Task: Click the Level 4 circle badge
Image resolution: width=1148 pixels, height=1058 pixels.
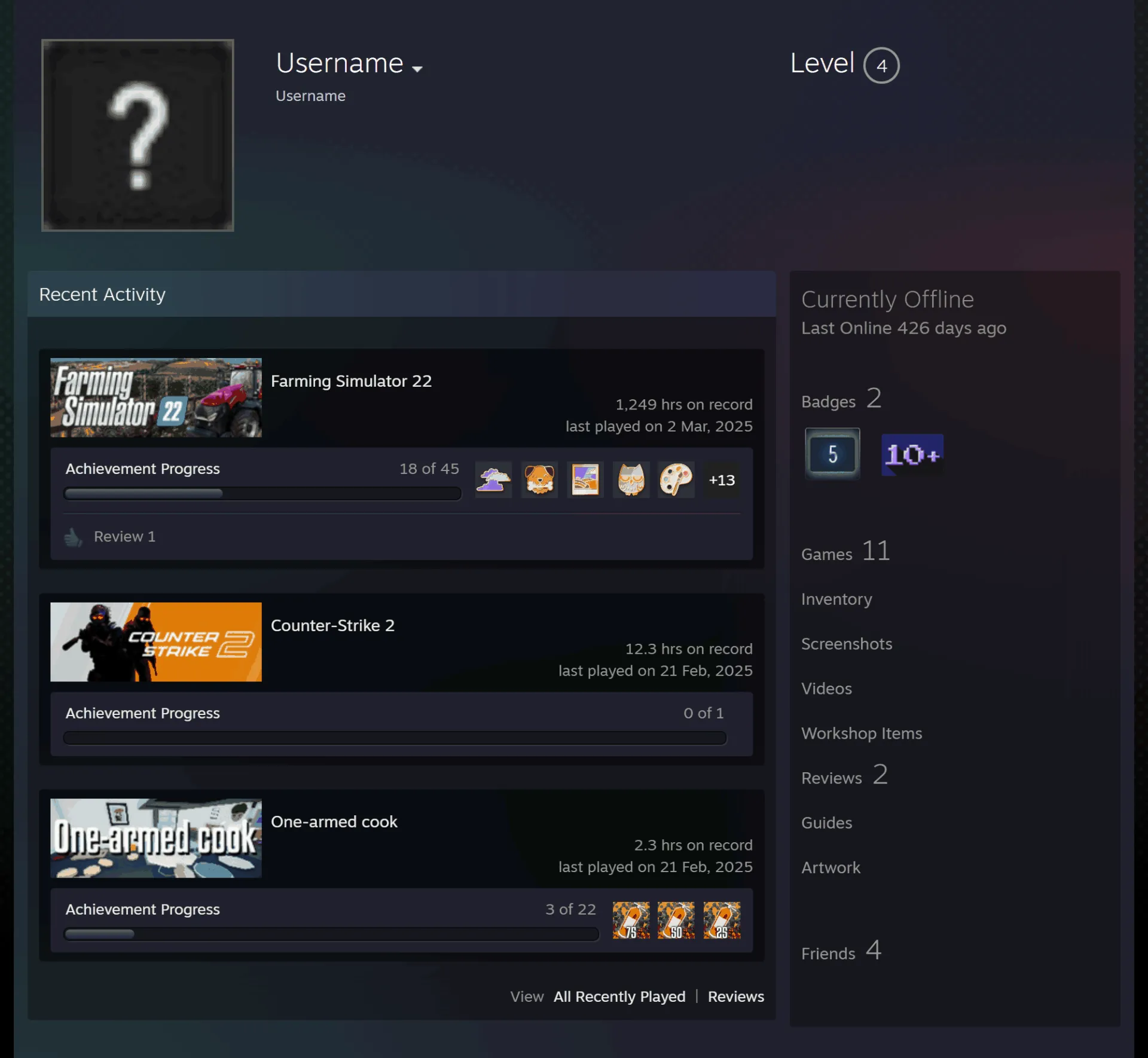Action: point(881,65)
